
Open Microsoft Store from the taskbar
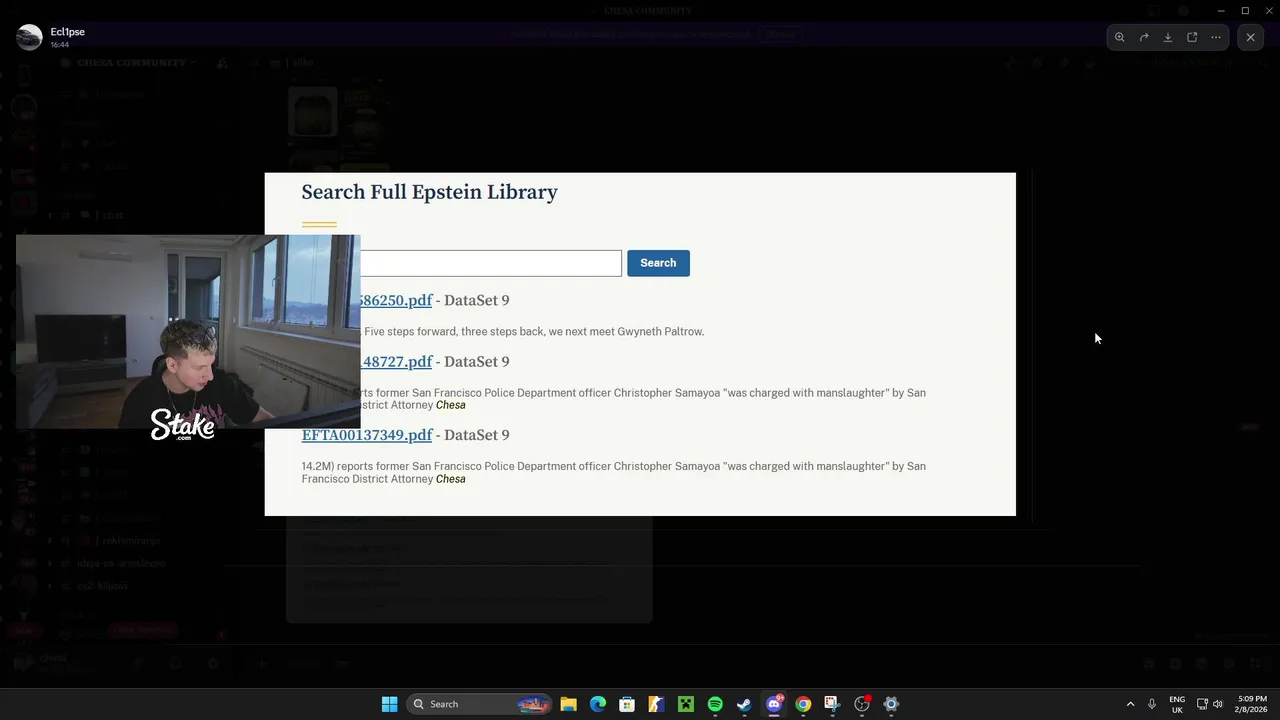627,704
